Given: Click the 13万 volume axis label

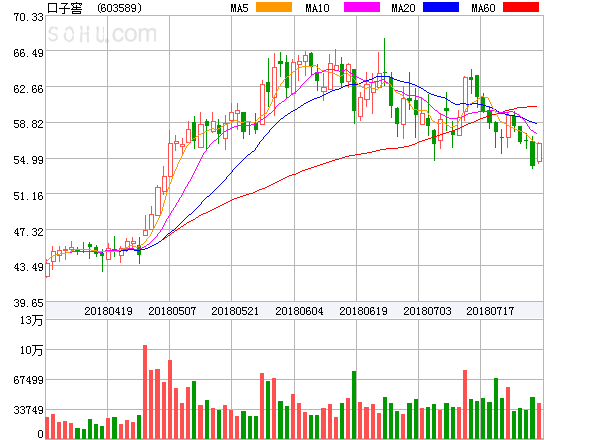Looking at the screenshot, I should tap(31, 320).
